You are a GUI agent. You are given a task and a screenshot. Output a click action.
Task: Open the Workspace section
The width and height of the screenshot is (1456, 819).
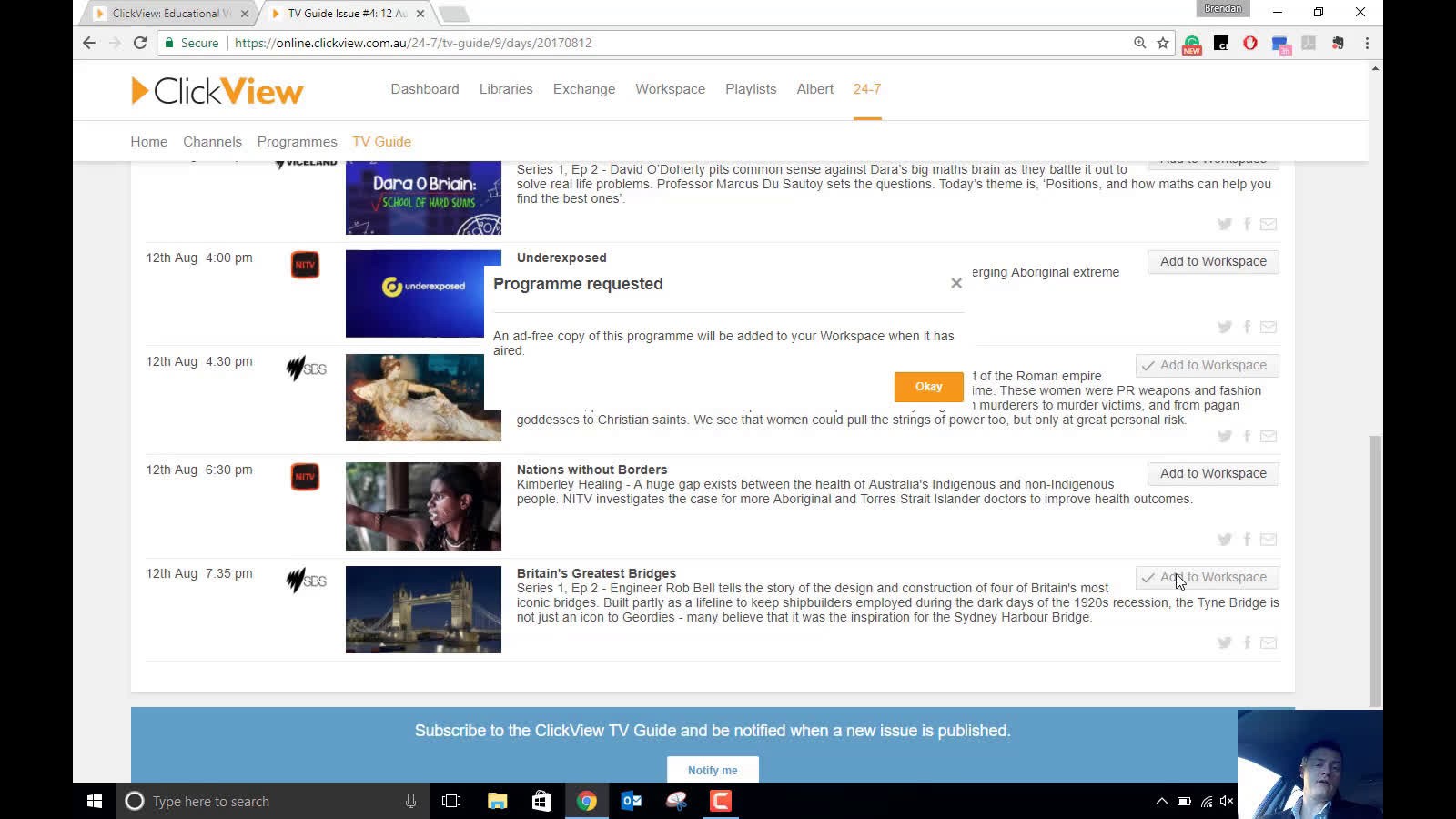tap(671, 89)
